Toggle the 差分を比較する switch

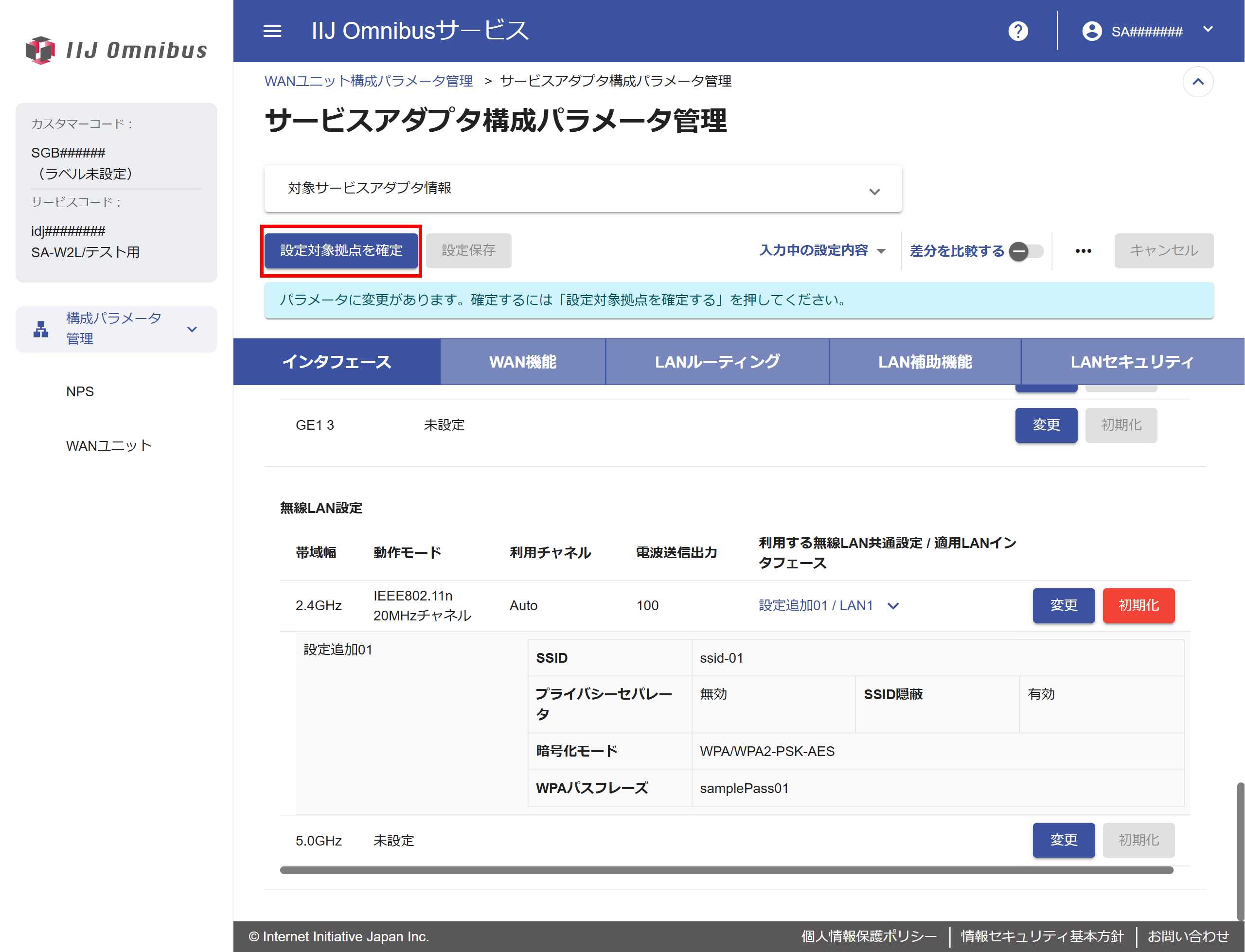click(x=1026, y=251)
